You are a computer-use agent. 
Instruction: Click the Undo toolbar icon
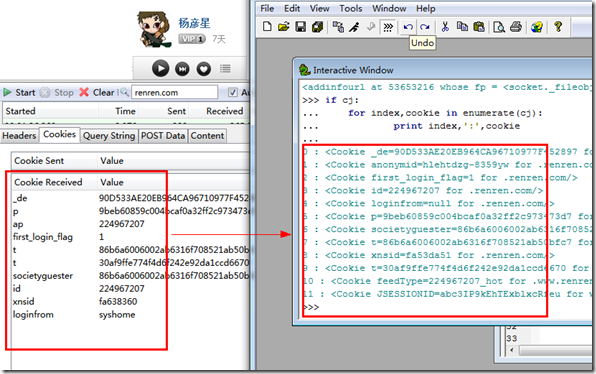(x=408, y=27)
